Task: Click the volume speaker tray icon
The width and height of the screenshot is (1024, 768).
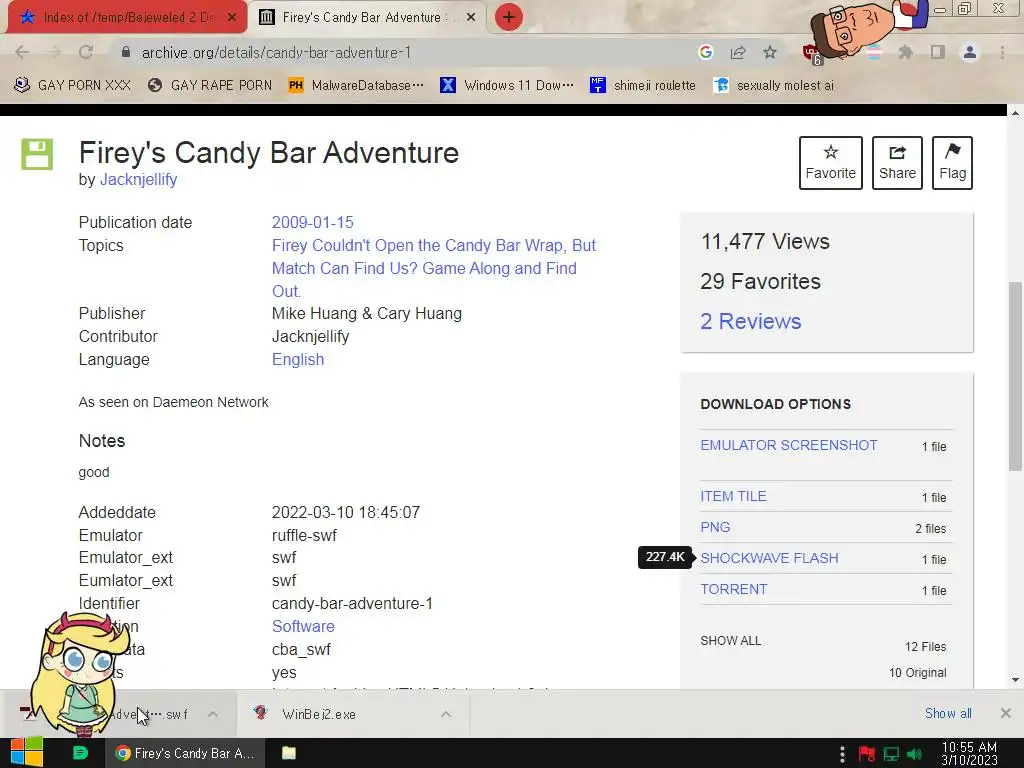Action: coord(915,754)
